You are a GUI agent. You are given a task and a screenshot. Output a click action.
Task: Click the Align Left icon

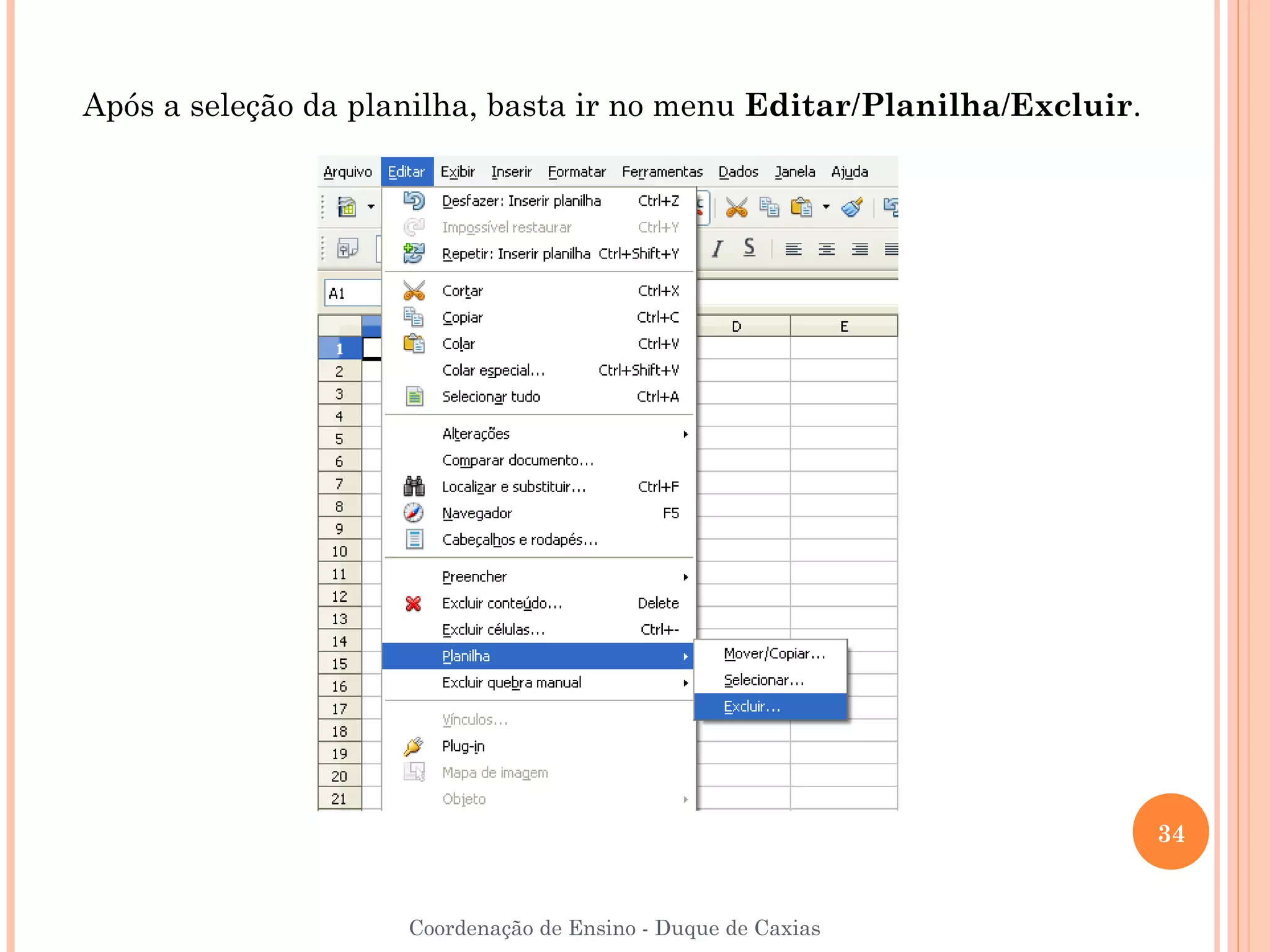(x=793, y=249)
